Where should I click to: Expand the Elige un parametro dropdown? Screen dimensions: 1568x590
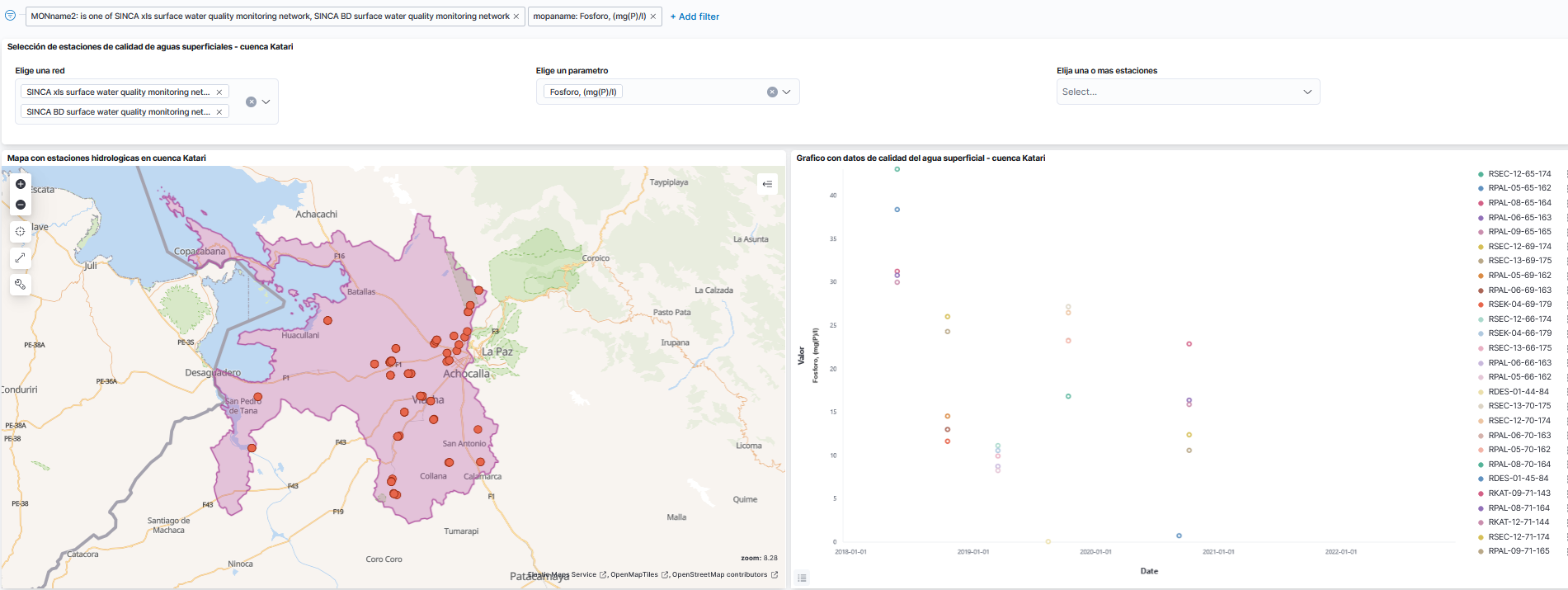click(x=787, y=92)
